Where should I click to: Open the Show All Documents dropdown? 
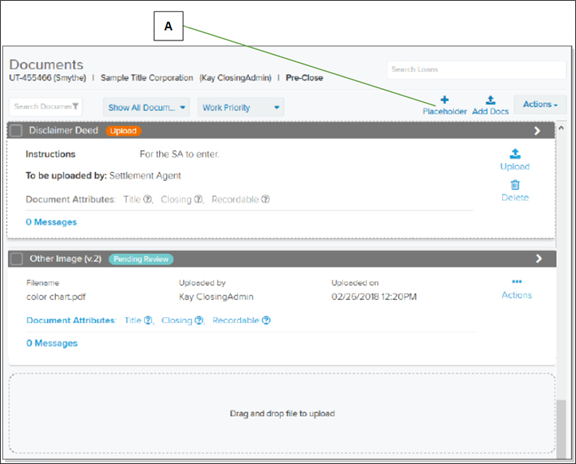(146, 107)
